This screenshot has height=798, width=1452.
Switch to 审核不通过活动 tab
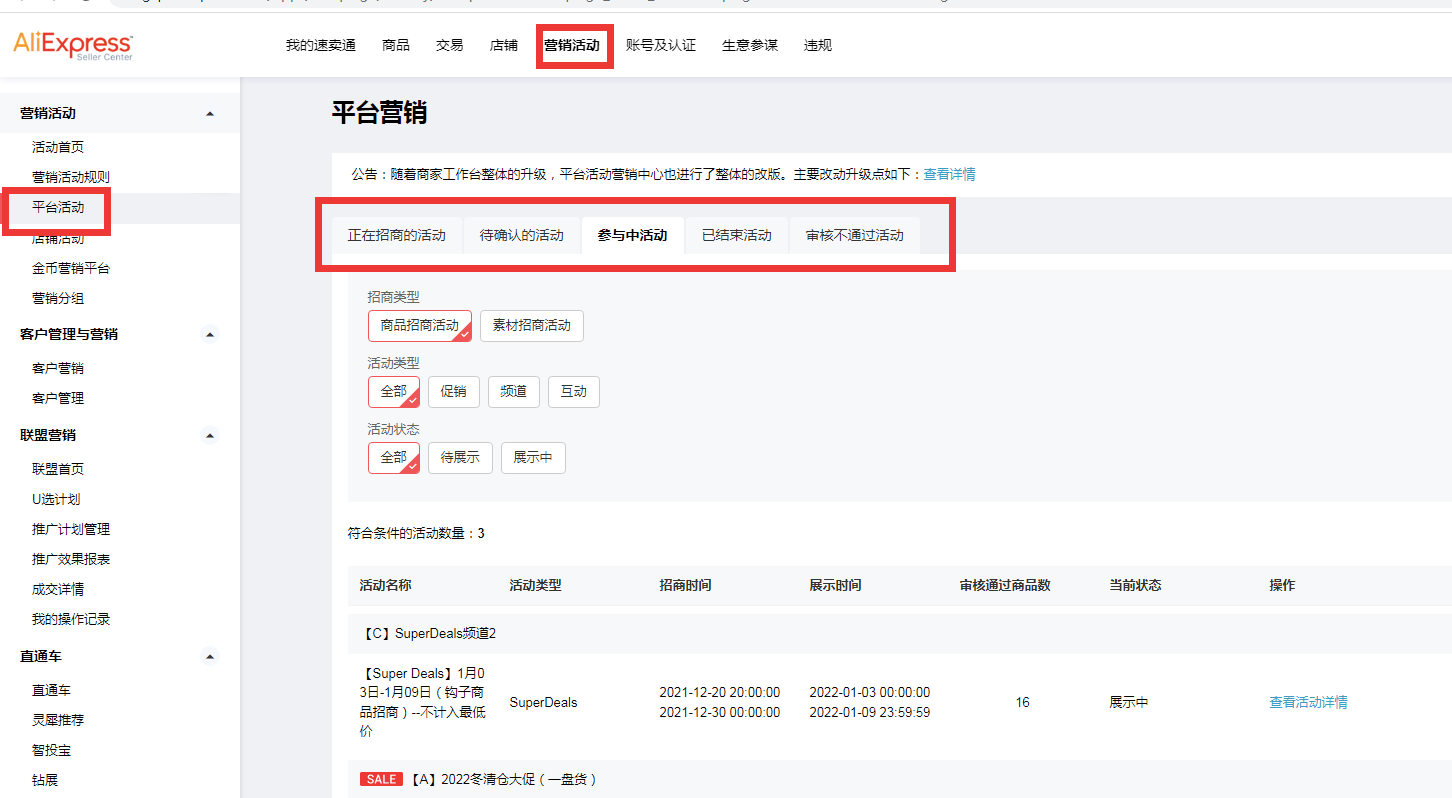[855, 236]
